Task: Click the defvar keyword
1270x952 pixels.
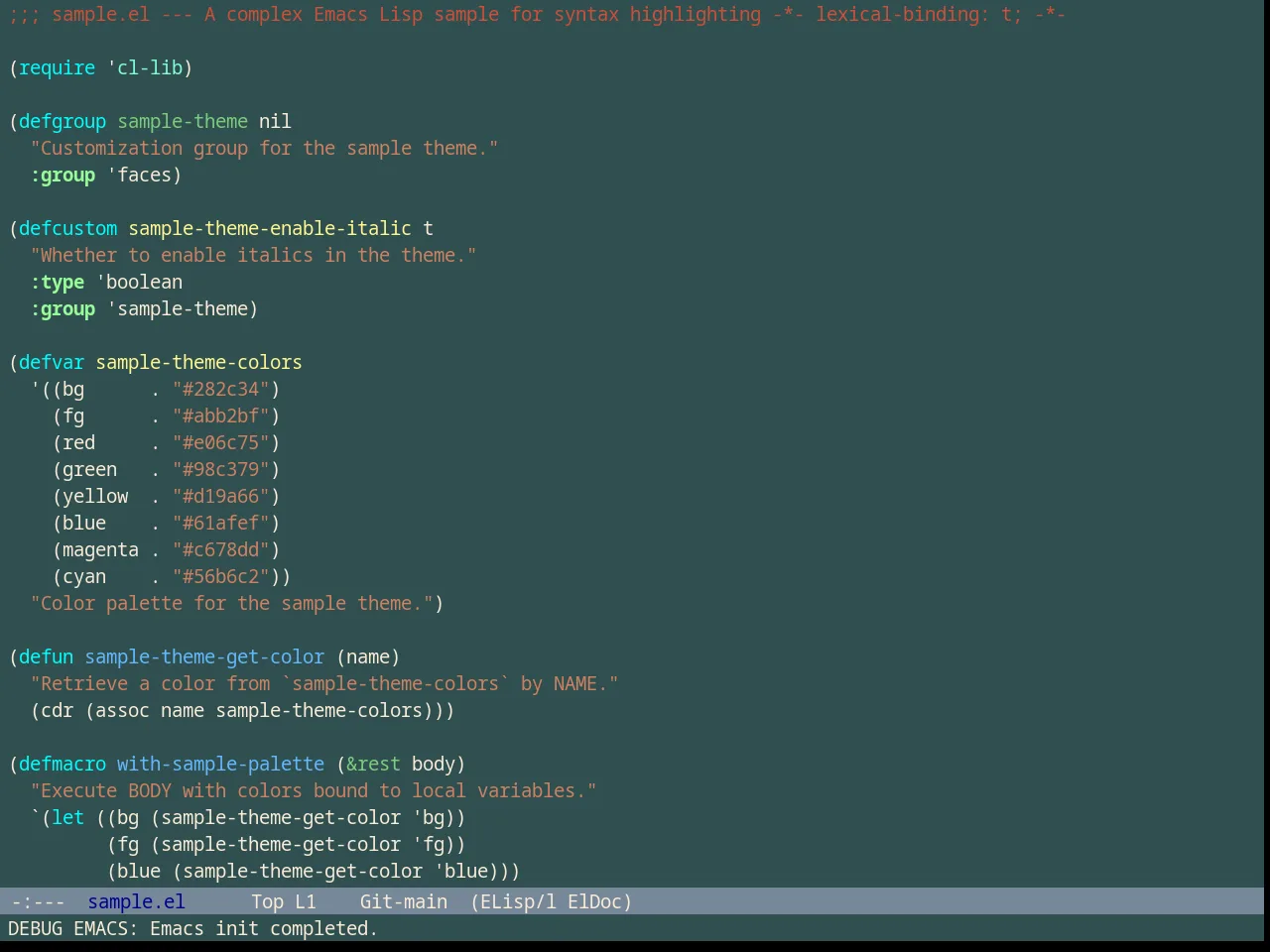Action: [52, 362]
